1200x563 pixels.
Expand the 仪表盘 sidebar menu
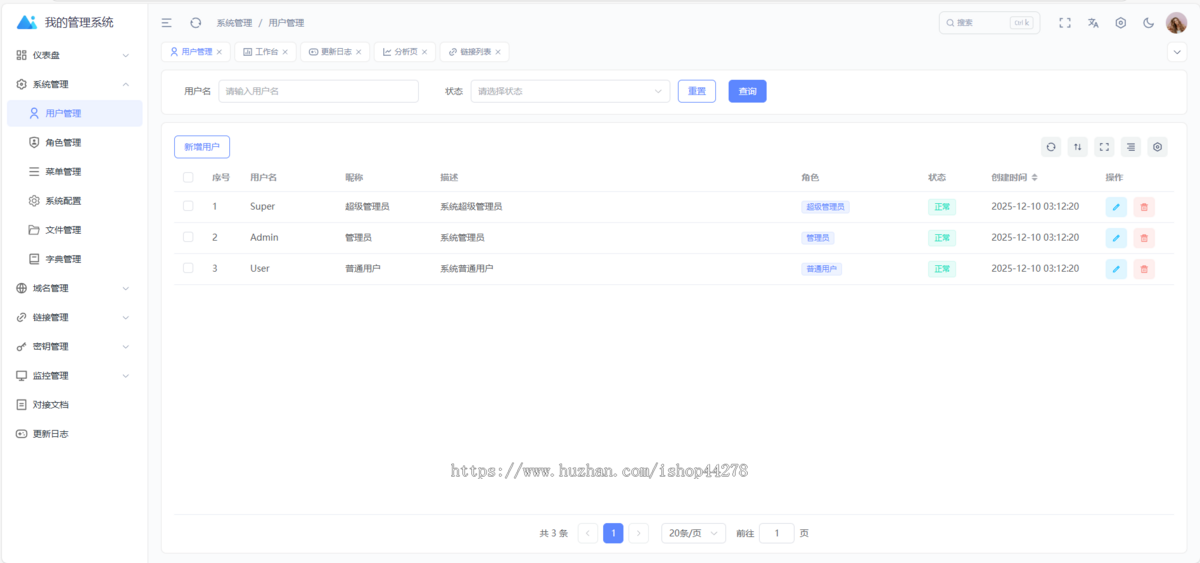[x=74, y=55]
